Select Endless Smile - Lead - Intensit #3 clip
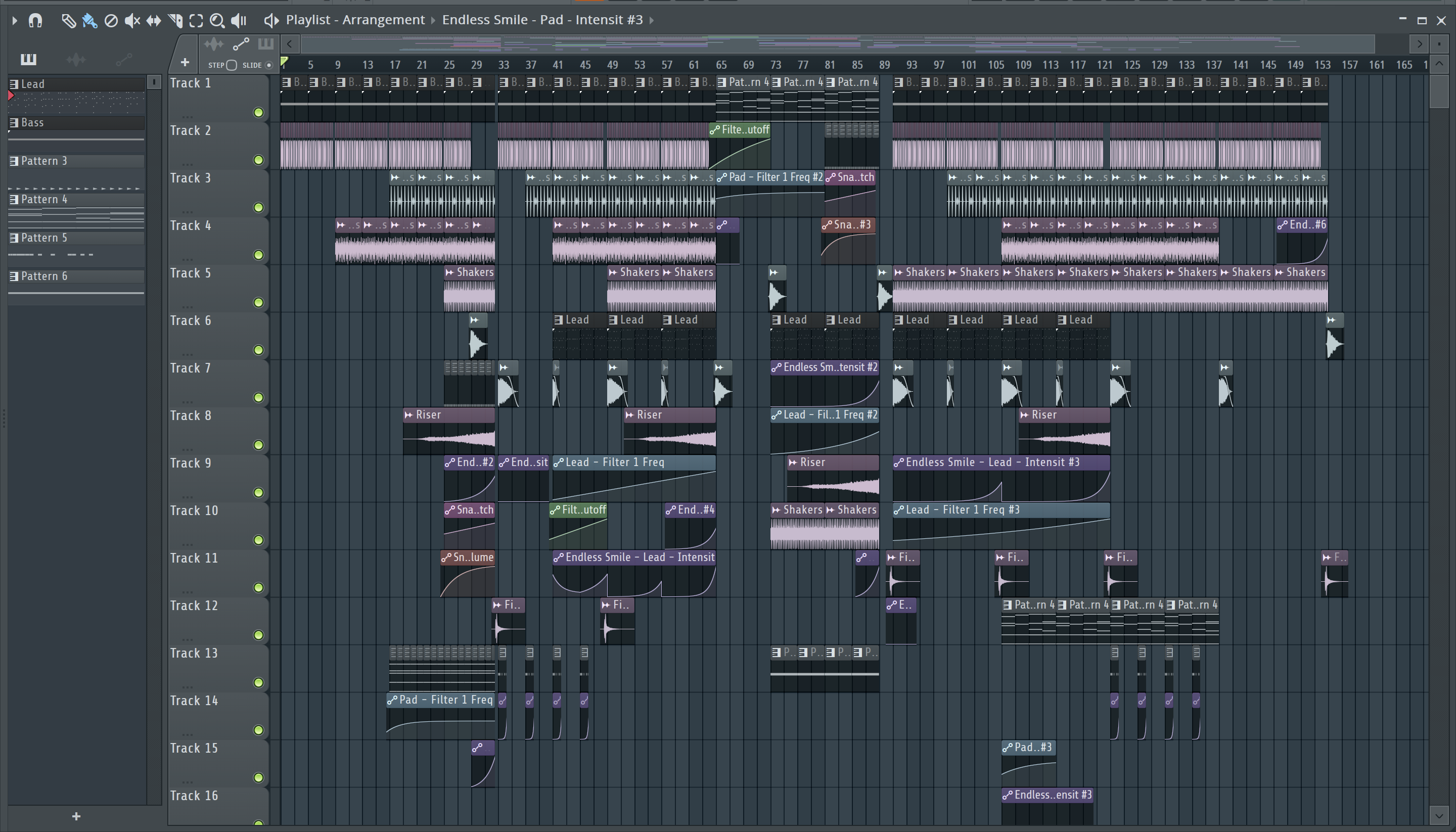The width and height of the screenshot is (1456, 832). (x=1001, y=478)
